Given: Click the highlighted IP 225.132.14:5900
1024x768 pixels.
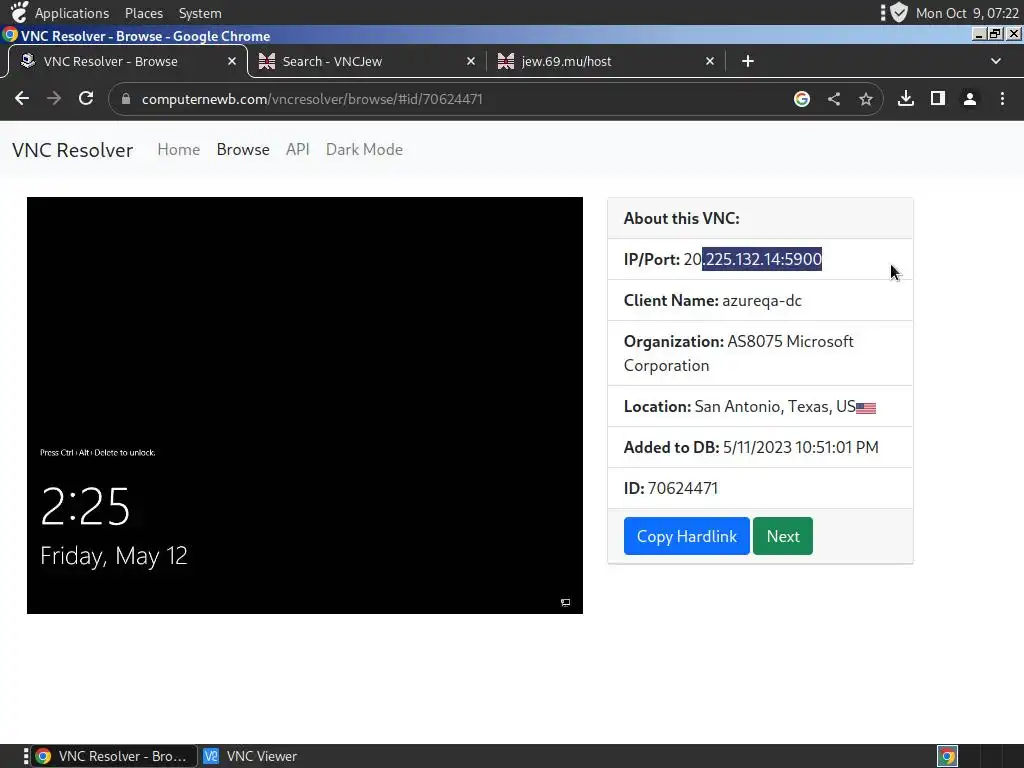Looking at the screenshot, I should 762,259.
